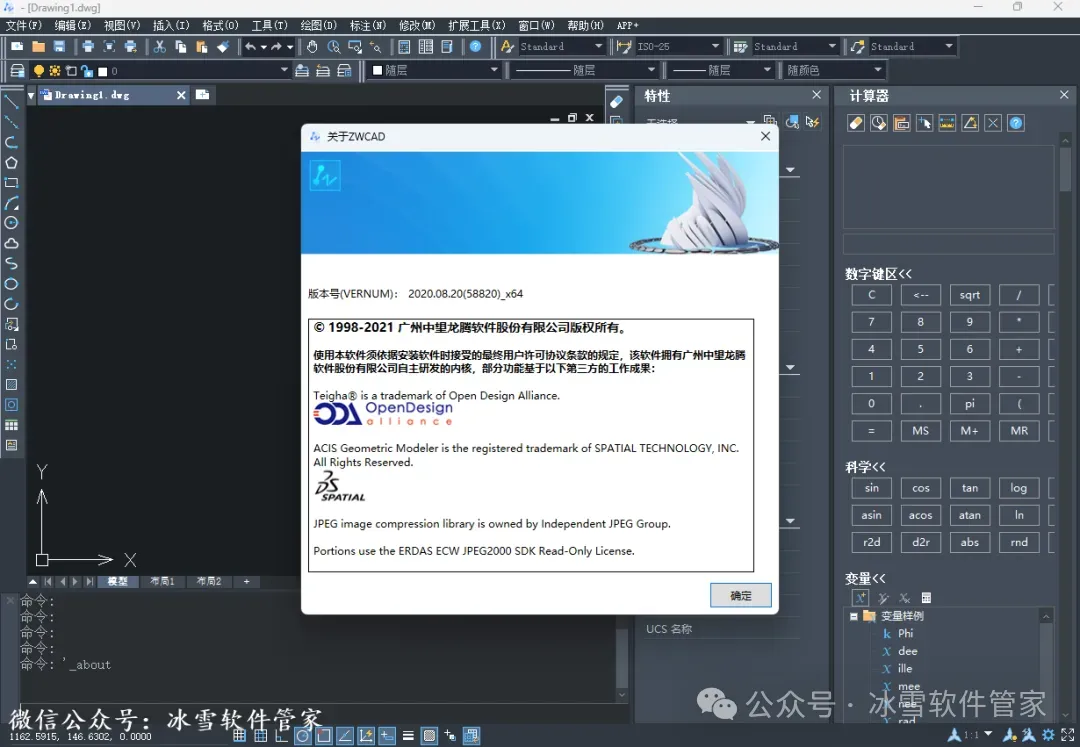Click the Clear eraser icon in calculator panel
Viewport: 1080px width, 747px height.
point(855,123)
